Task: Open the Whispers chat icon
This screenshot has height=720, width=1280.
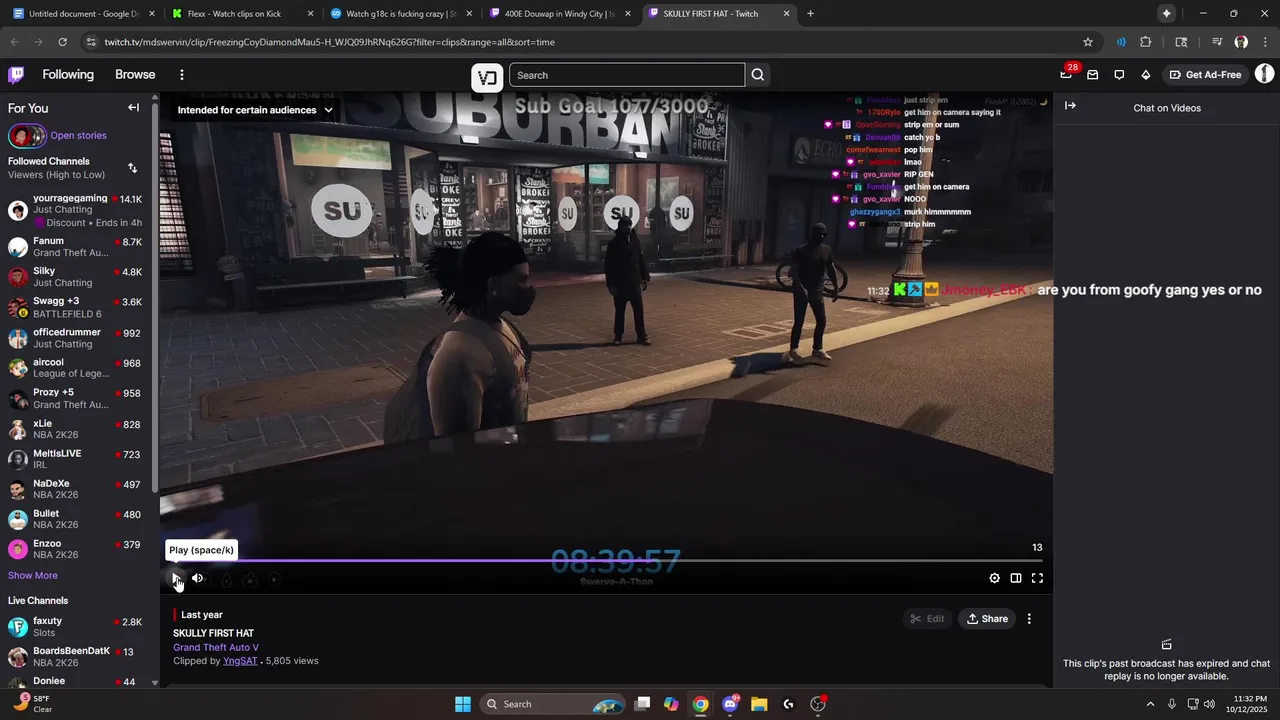Action: pyautogui.click(x=1119, y=75)
